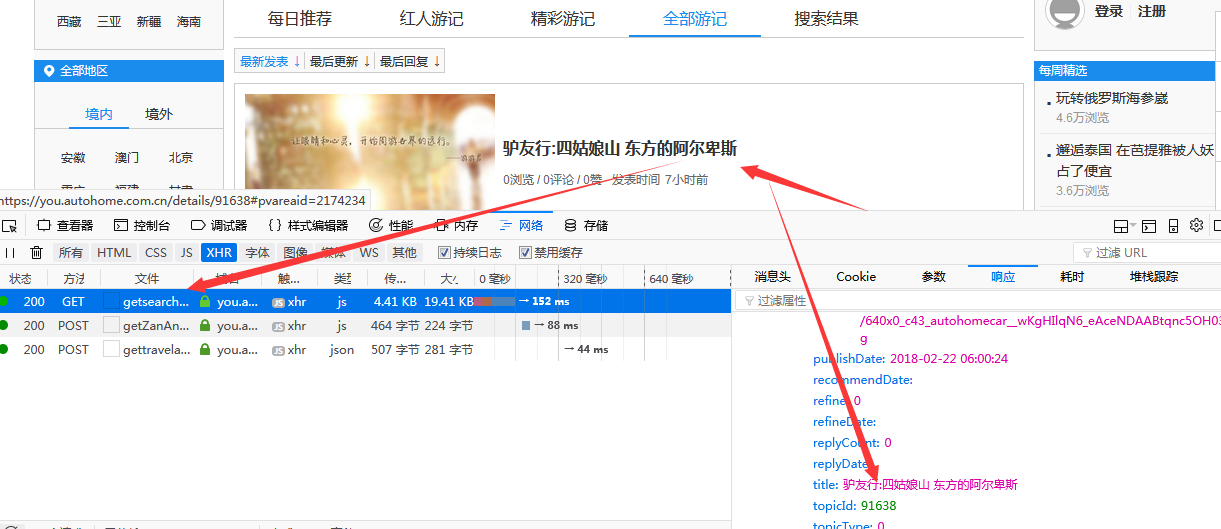This screenshot has height=529, width=1221.
Task: Filter requests by JS
Action: click(187, 253)
